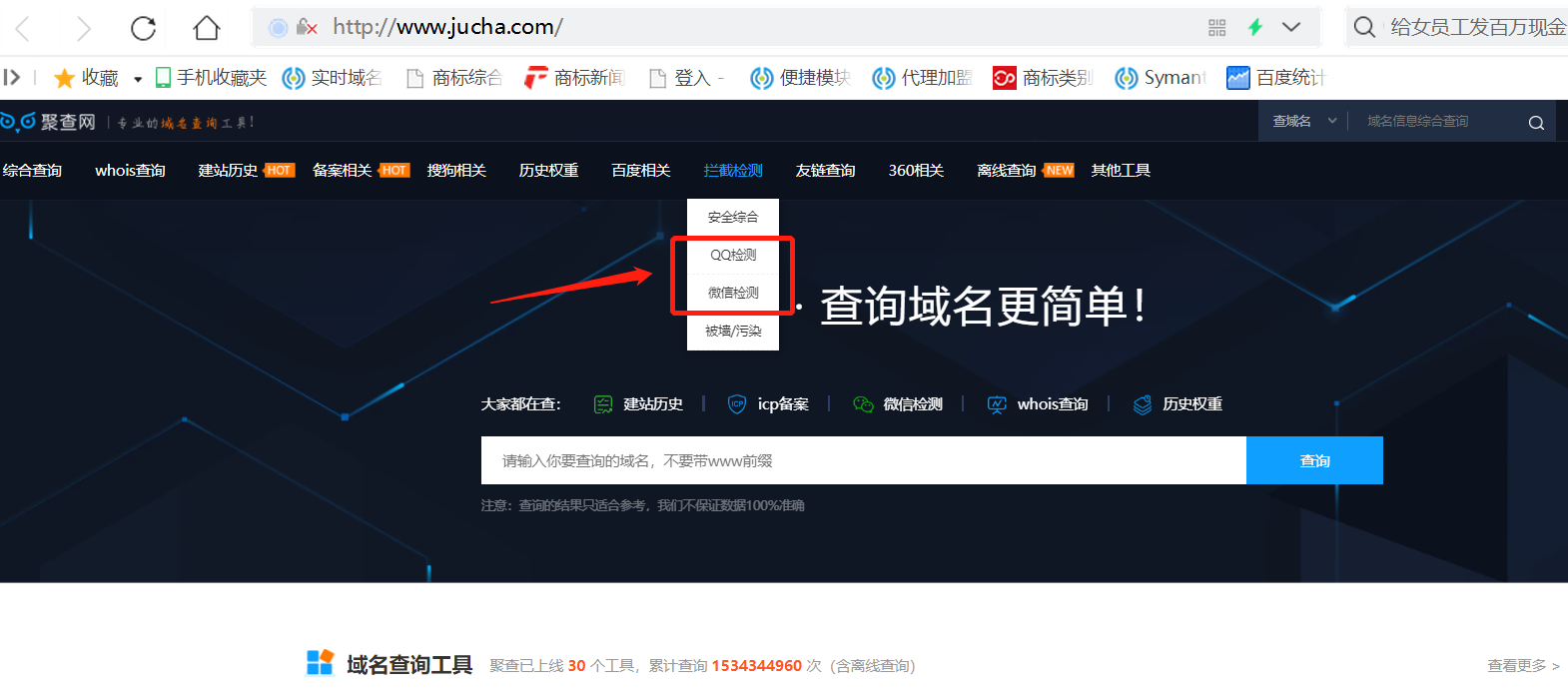Toggle the bookmarks sidebar panel icon
Viewport: 1568px width, 699px height.
point(12,77)
